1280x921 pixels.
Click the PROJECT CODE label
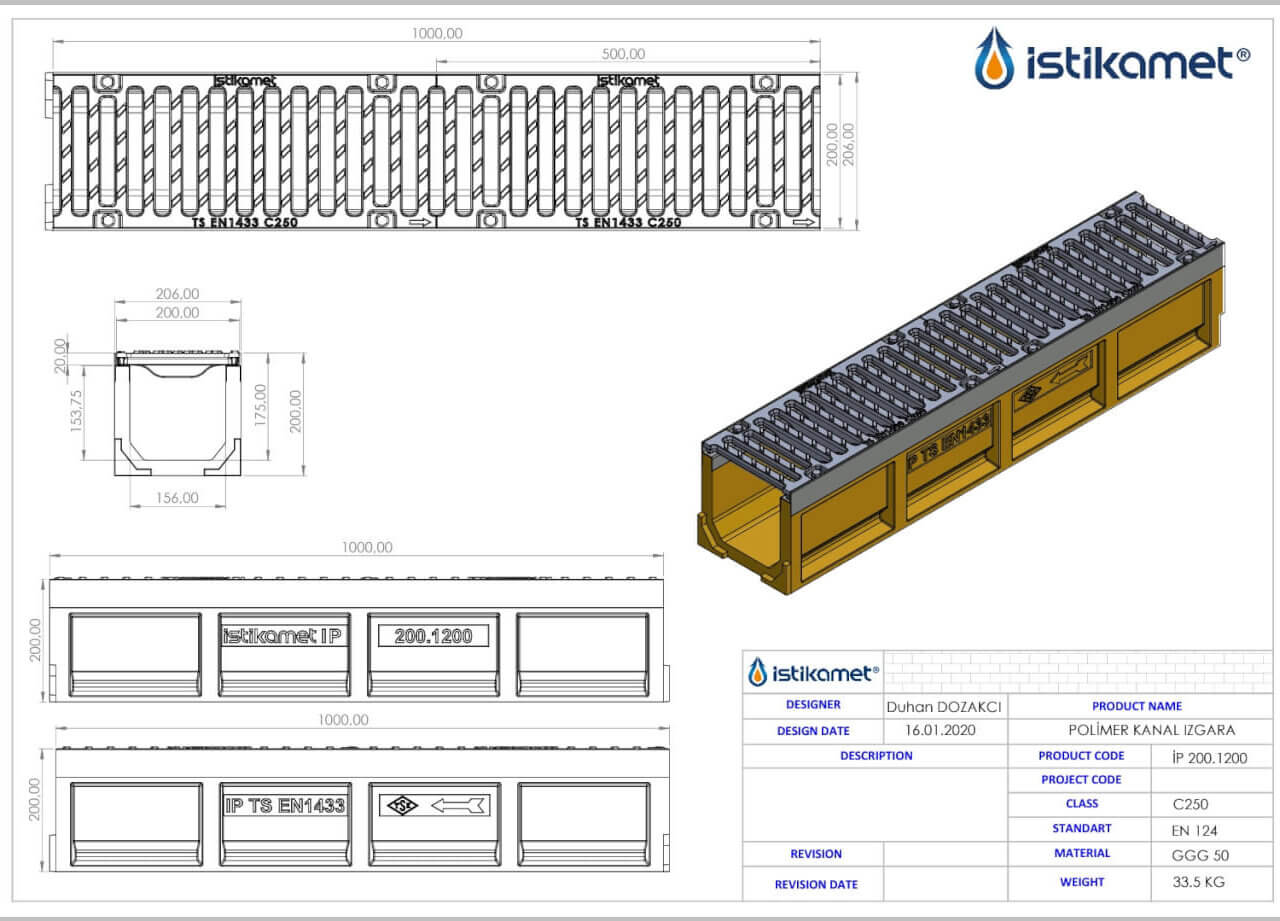point(1081,779)
